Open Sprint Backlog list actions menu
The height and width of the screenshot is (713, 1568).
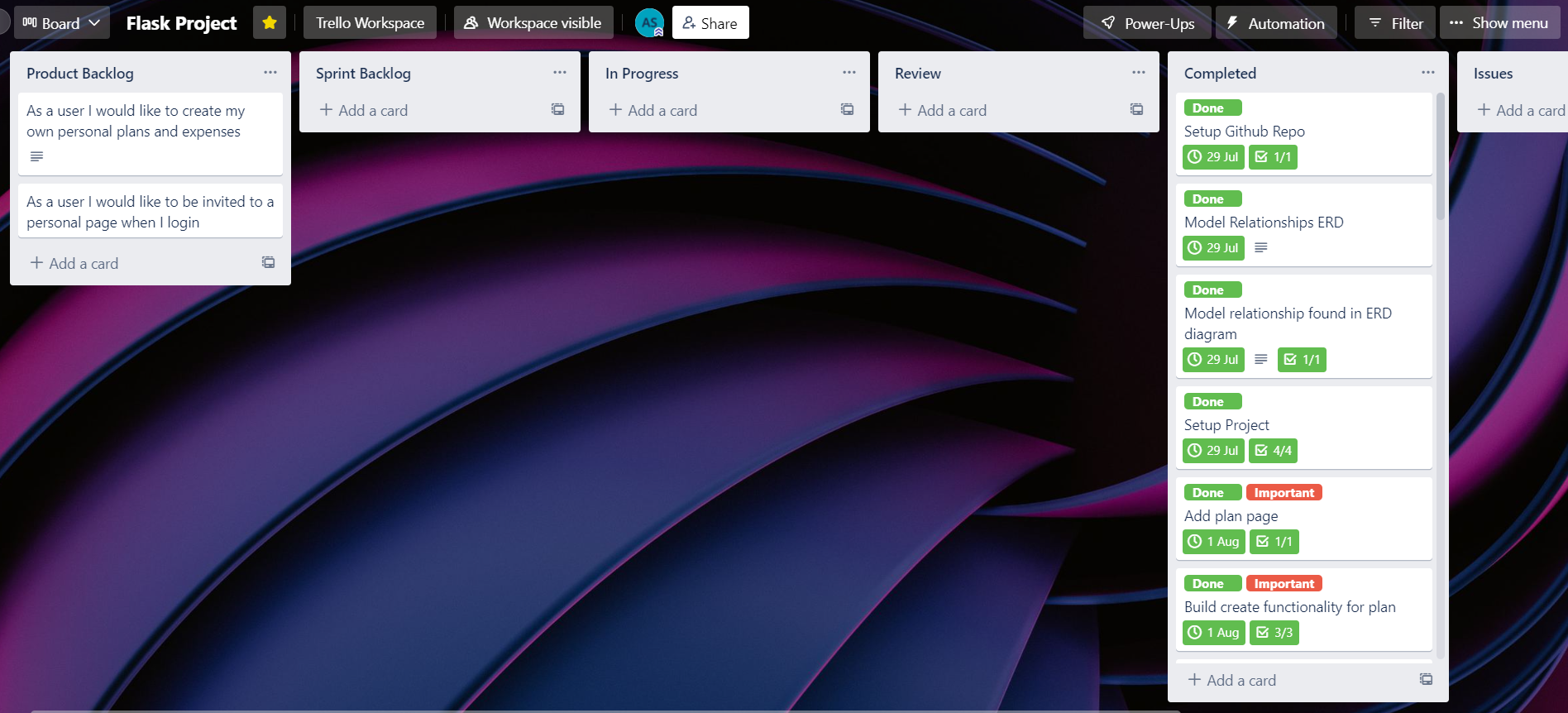pyautogui.click(x=560, y=73)
